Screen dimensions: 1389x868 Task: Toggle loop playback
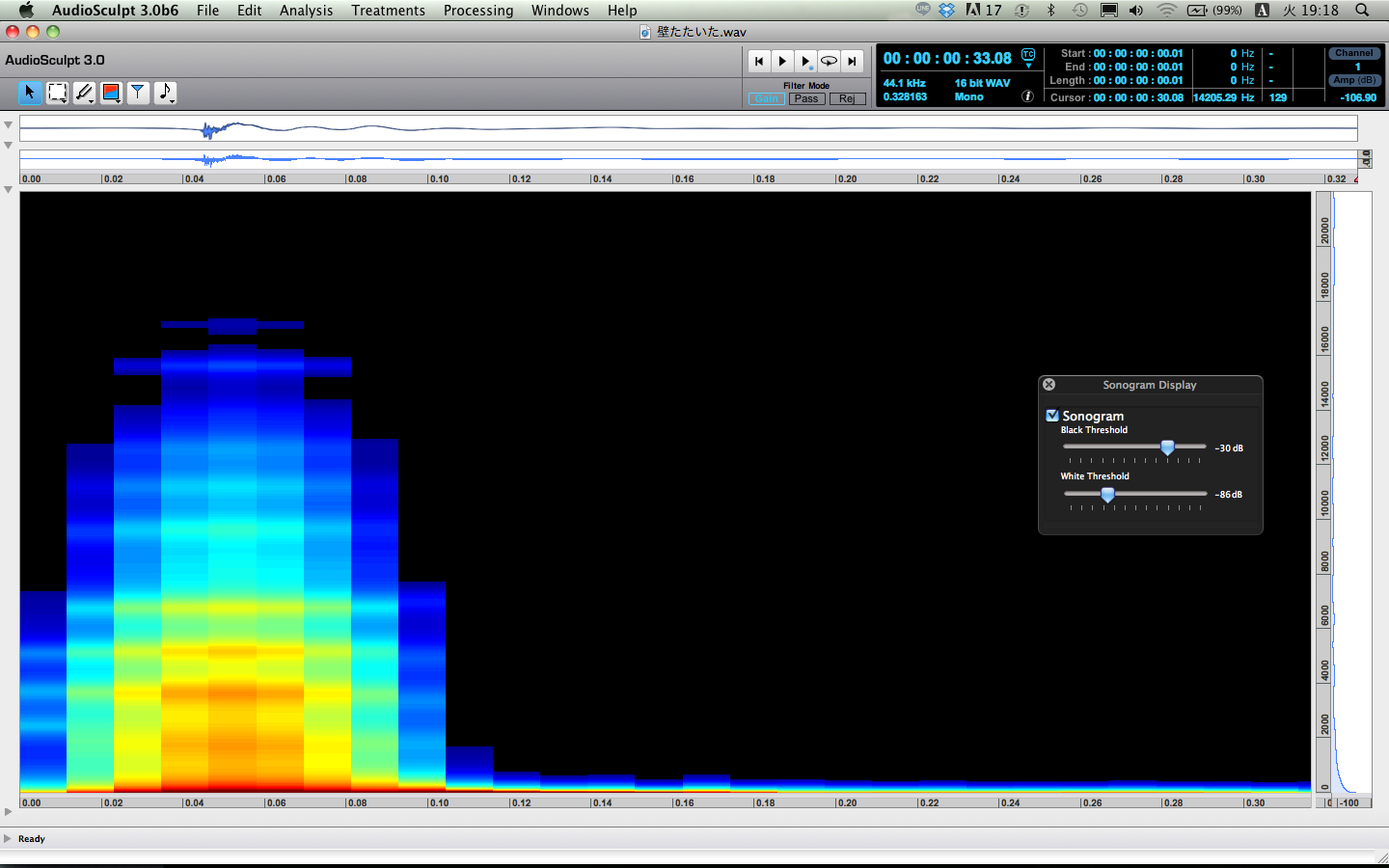[829, 61]
